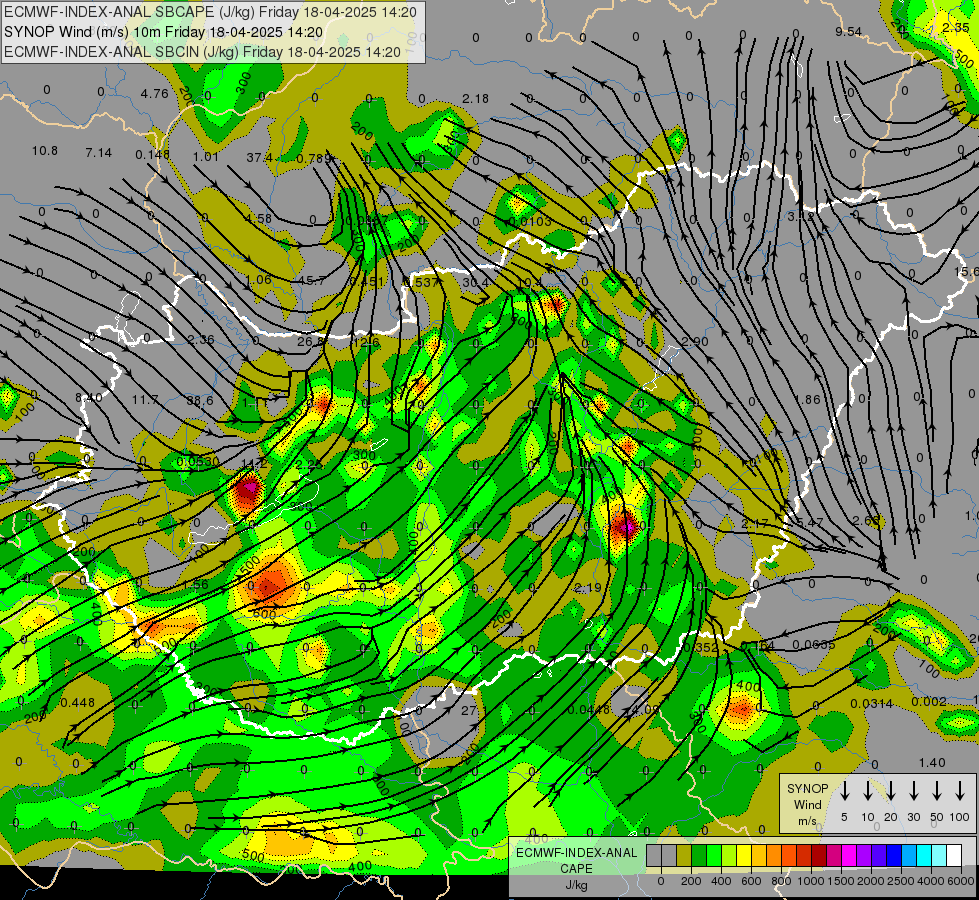Click the map value "9.54"

tap(849, 31)
